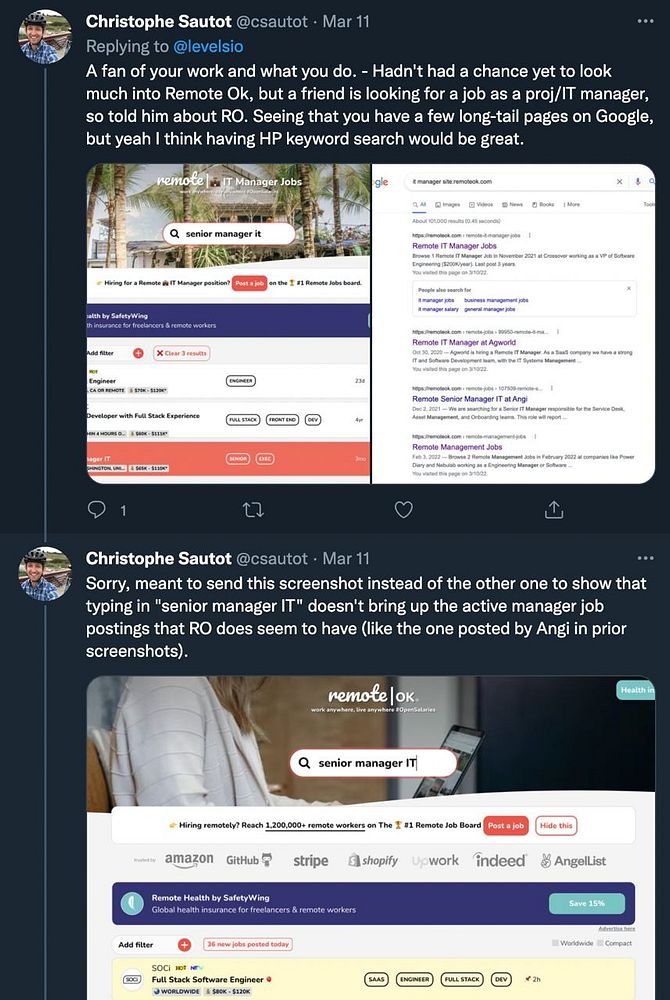Click the Hide this button
670x1000 pixels.
pos(556,825)
